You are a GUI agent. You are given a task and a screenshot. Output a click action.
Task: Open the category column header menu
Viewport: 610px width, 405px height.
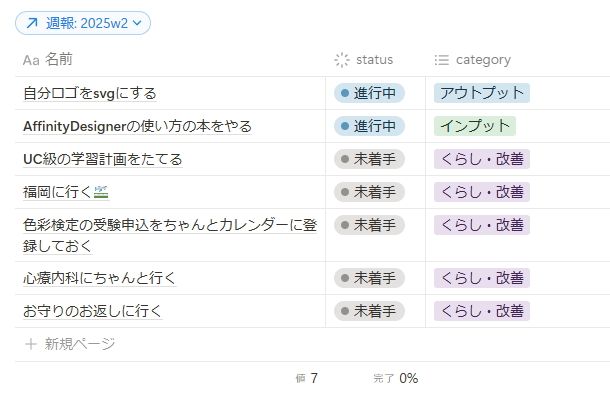(483, 60)
